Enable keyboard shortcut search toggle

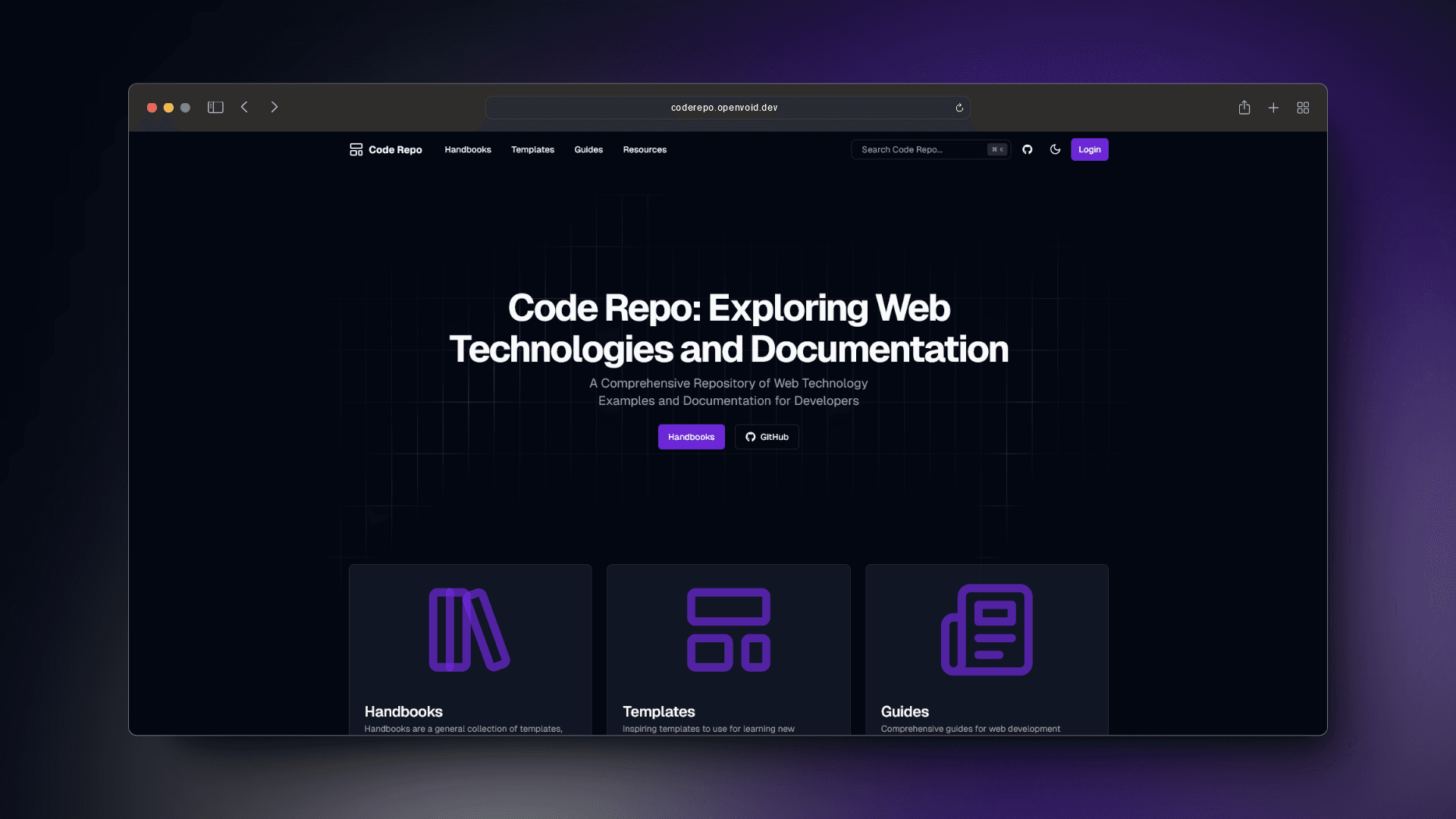tap(998, 149)
